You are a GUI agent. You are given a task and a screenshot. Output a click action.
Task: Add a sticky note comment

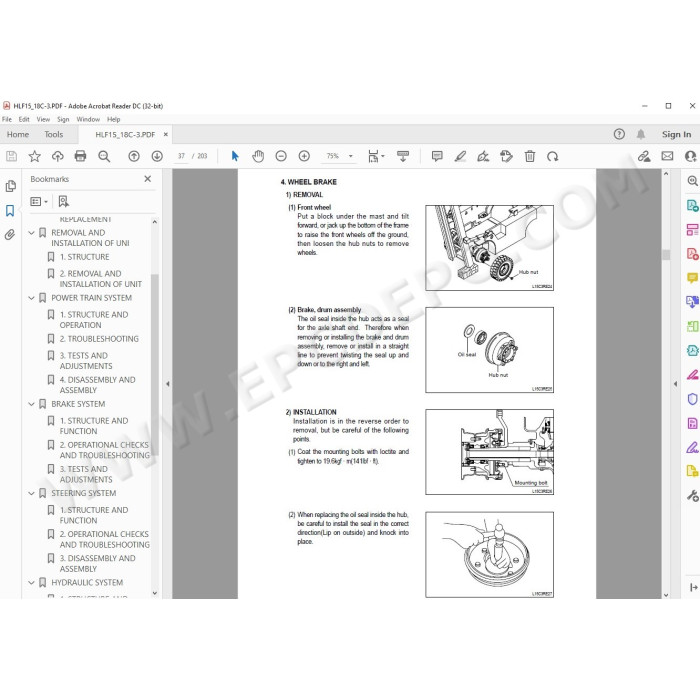click(x=437, y=156)
